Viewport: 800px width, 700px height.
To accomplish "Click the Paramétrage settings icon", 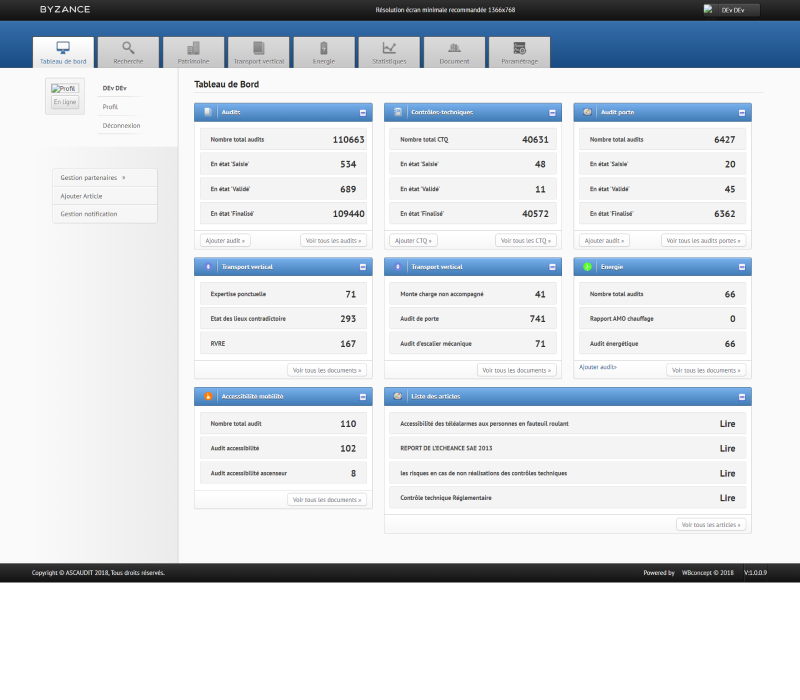I will click(x=519, y=48).
